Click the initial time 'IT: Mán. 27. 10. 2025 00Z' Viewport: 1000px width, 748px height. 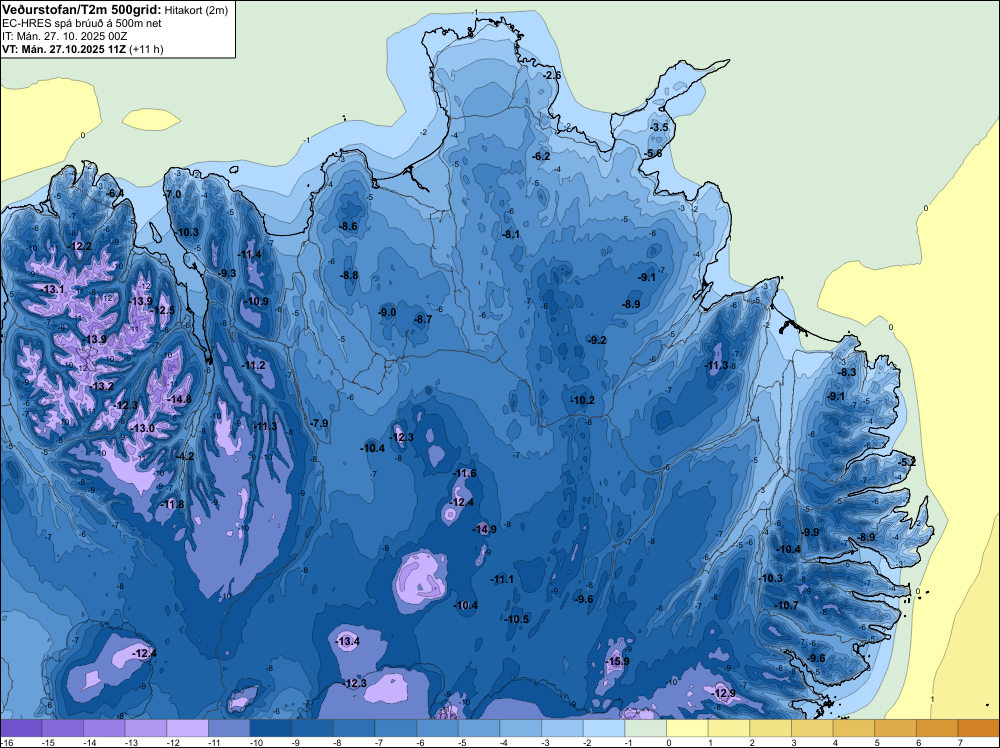(x=64, y=36)
